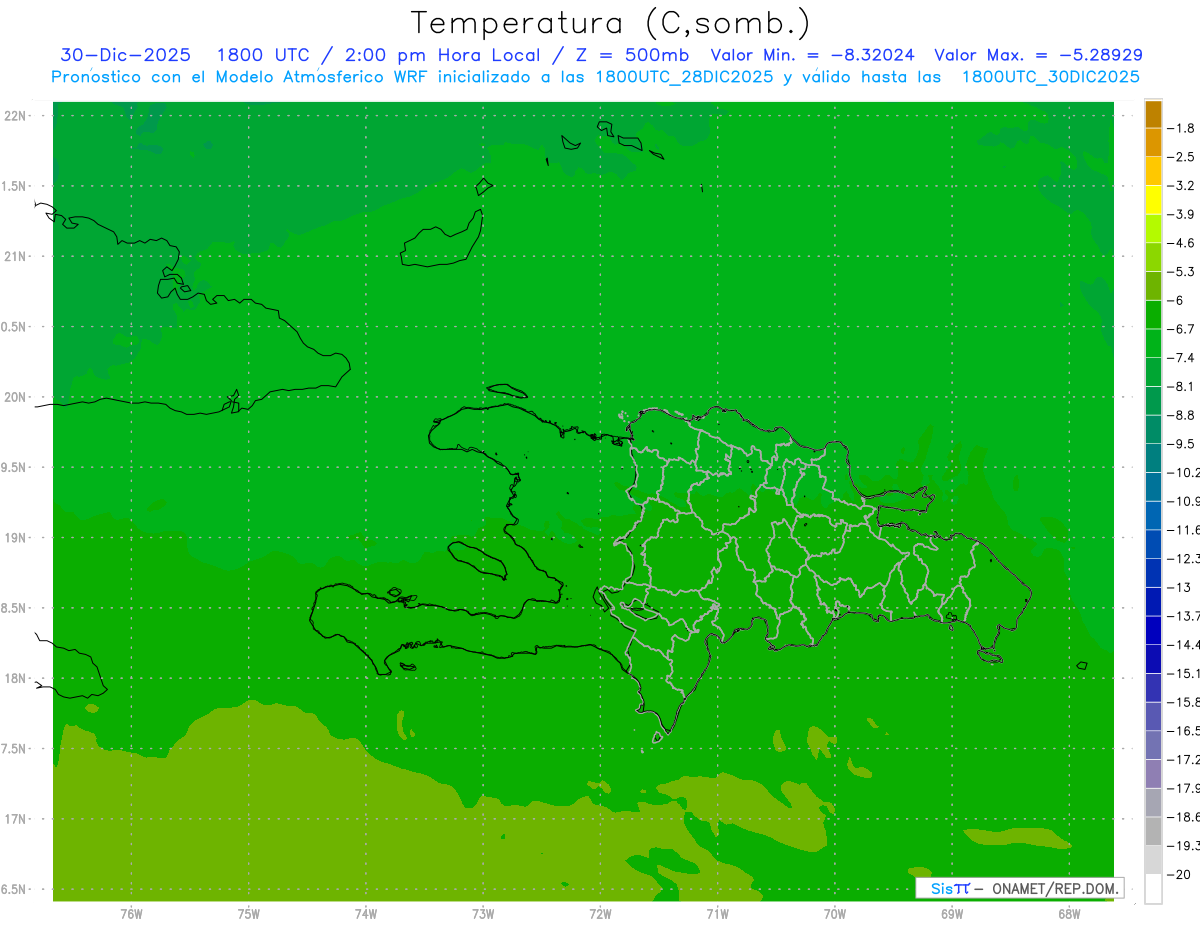Viewport: 1200px width, 927px height.
Task: Click the 22N latitude label
Action: click(16, 116)
